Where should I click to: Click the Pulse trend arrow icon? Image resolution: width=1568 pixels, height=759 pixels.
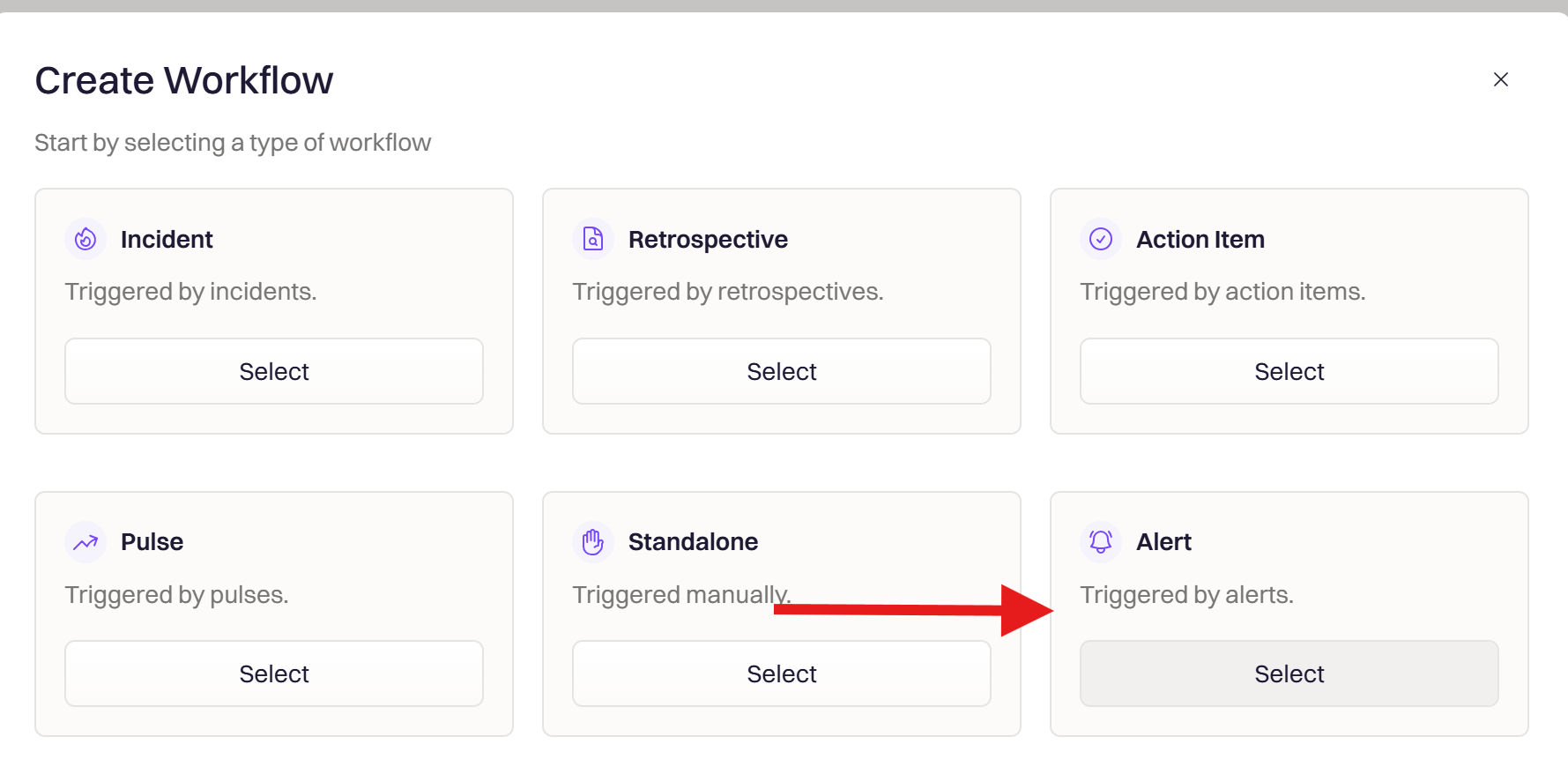coord(85,542)
